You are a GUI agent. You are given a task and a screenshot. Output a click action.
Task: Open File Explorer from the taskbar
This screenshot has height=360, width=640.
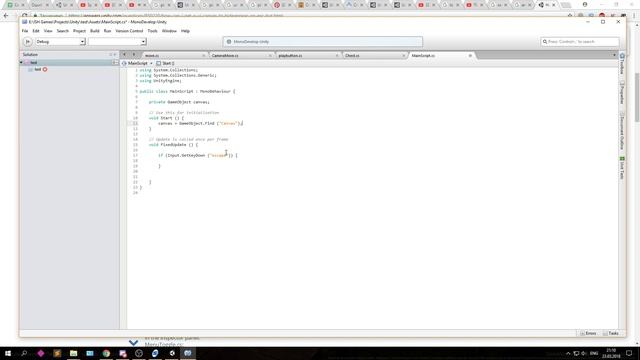coord(73,353)
